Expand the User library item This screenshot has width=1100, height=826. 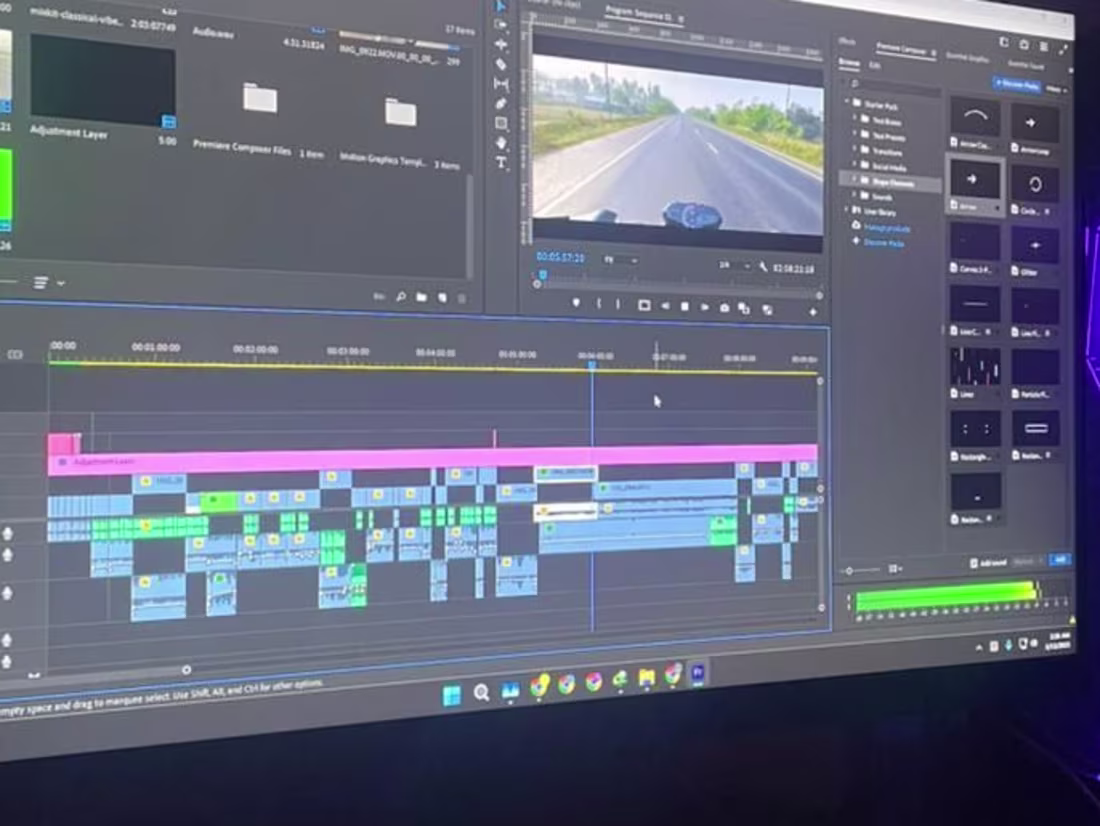coord(847,209)
